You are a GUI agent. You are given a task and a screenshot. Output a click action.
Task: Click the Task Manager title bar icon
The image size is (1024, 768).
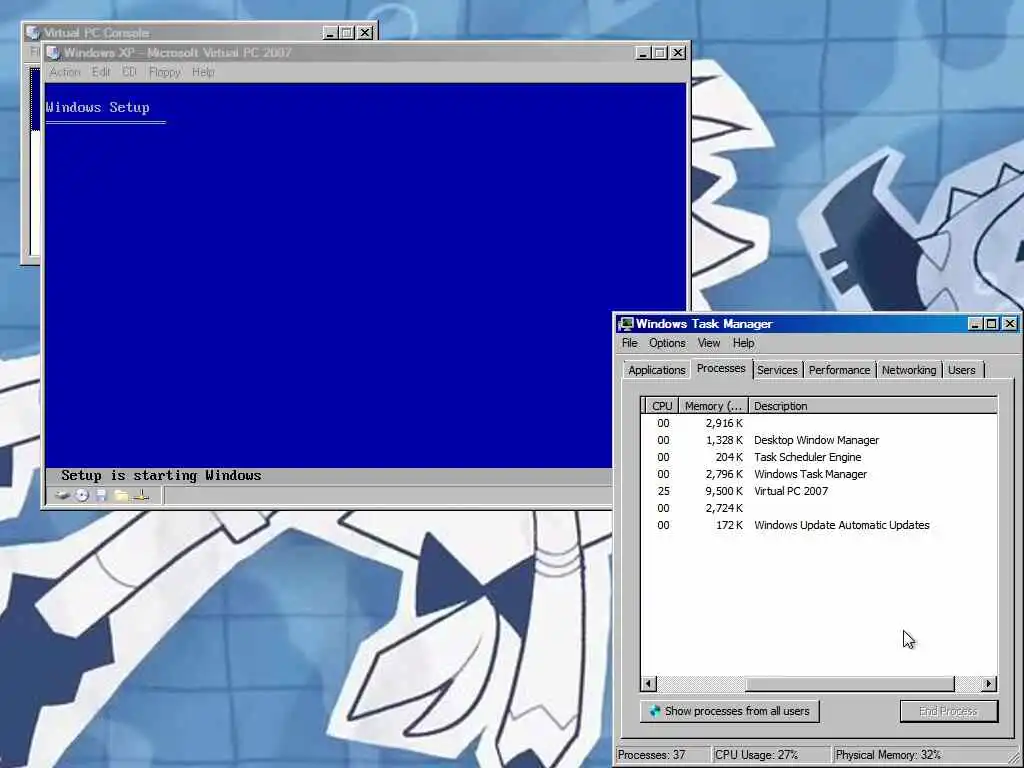click(x=626, y=324)
